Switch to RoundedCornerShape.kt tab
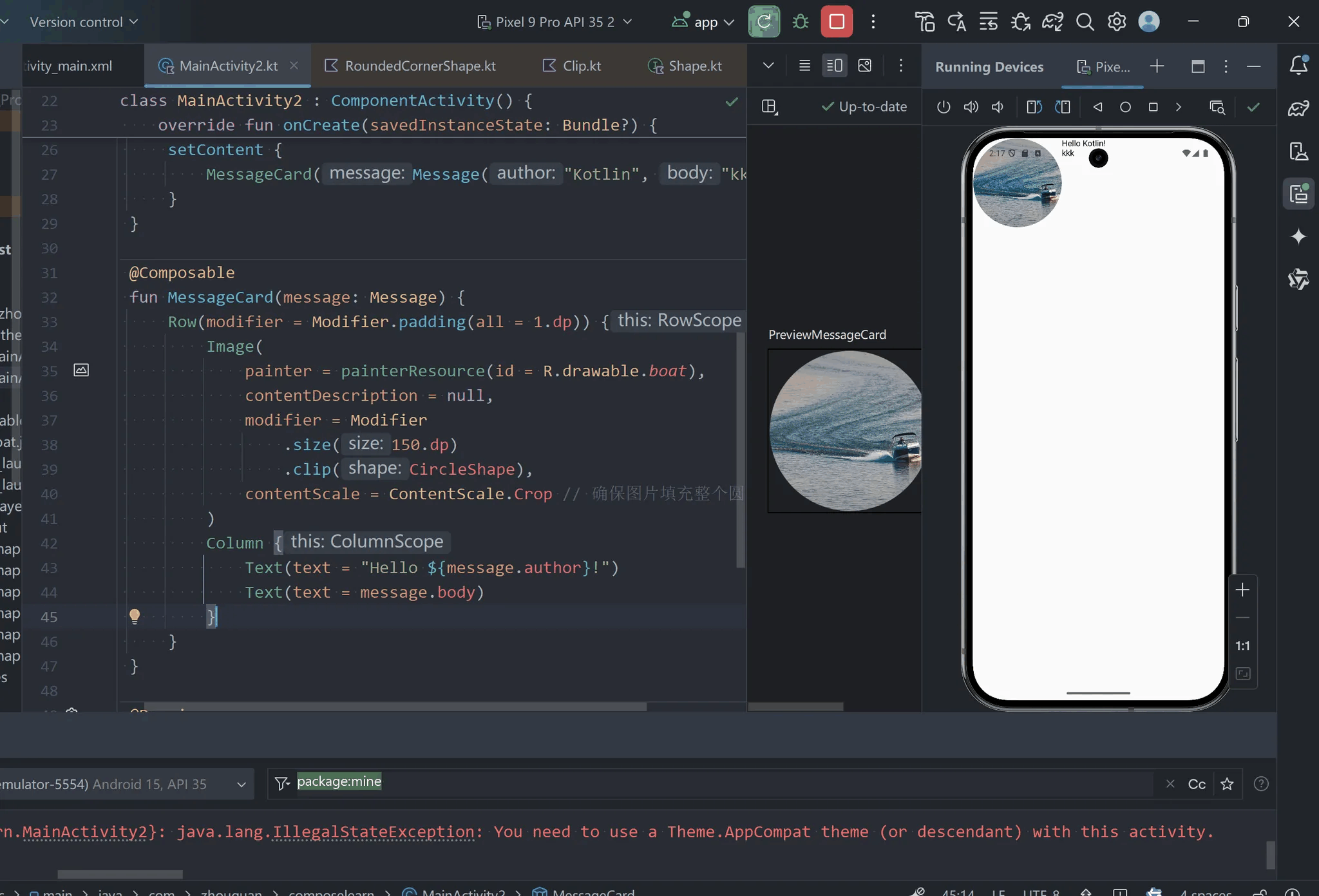This screenshot has width=1319, height=896. pos(420,66)
